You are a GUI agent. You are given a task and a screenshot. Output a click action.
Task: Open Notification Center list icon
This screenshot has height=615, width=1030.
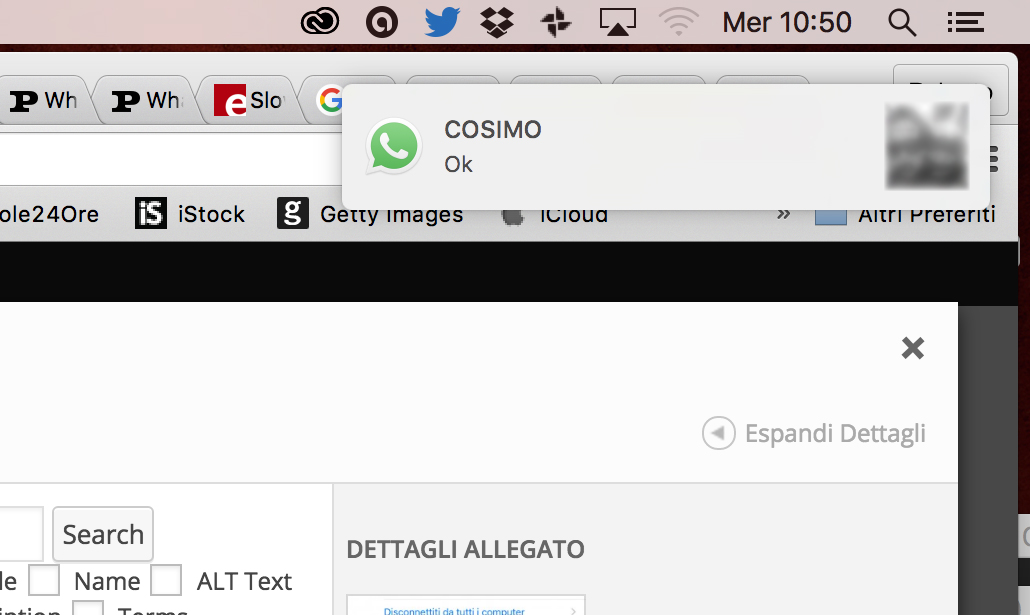965,22
